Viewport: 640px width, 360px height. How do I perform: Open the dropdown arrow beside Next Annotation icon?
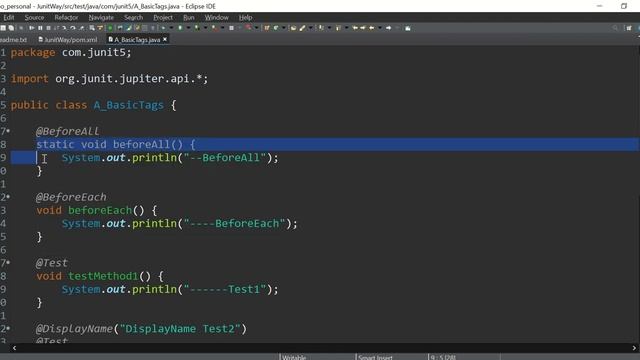329,28
